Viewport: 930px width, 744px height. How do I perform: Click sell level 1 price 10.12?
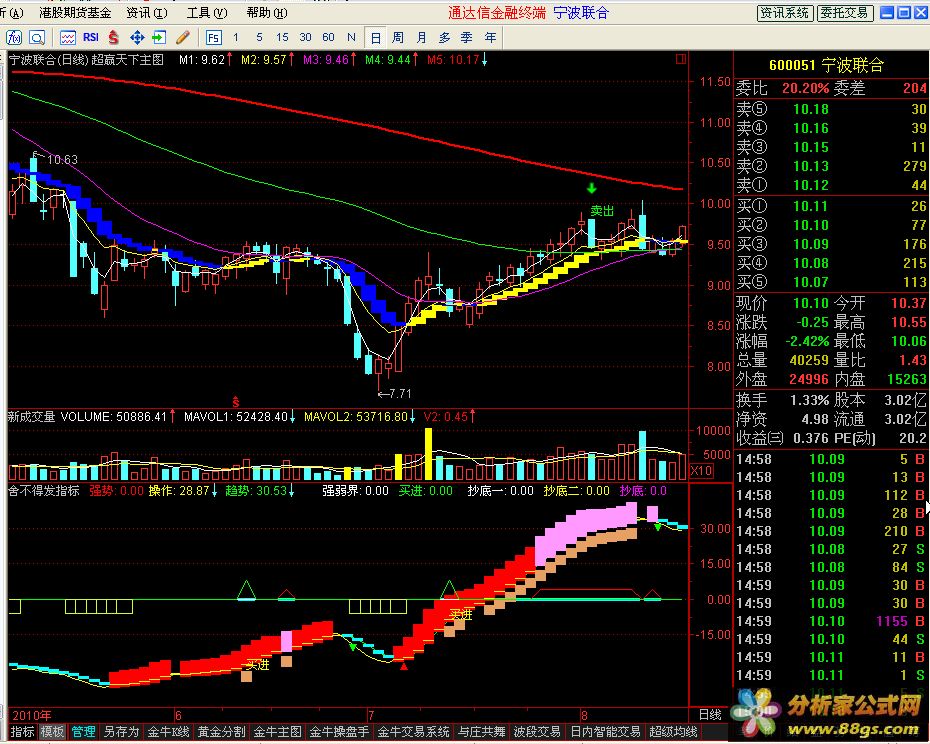pyautogui.click(x=811, y=185)
